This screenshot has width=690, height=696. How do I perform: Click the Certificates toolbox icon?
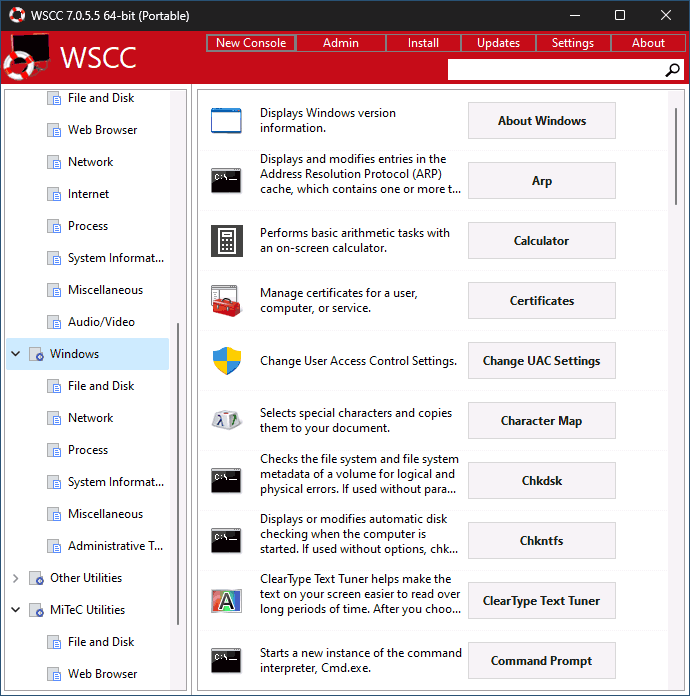point(226,301)
